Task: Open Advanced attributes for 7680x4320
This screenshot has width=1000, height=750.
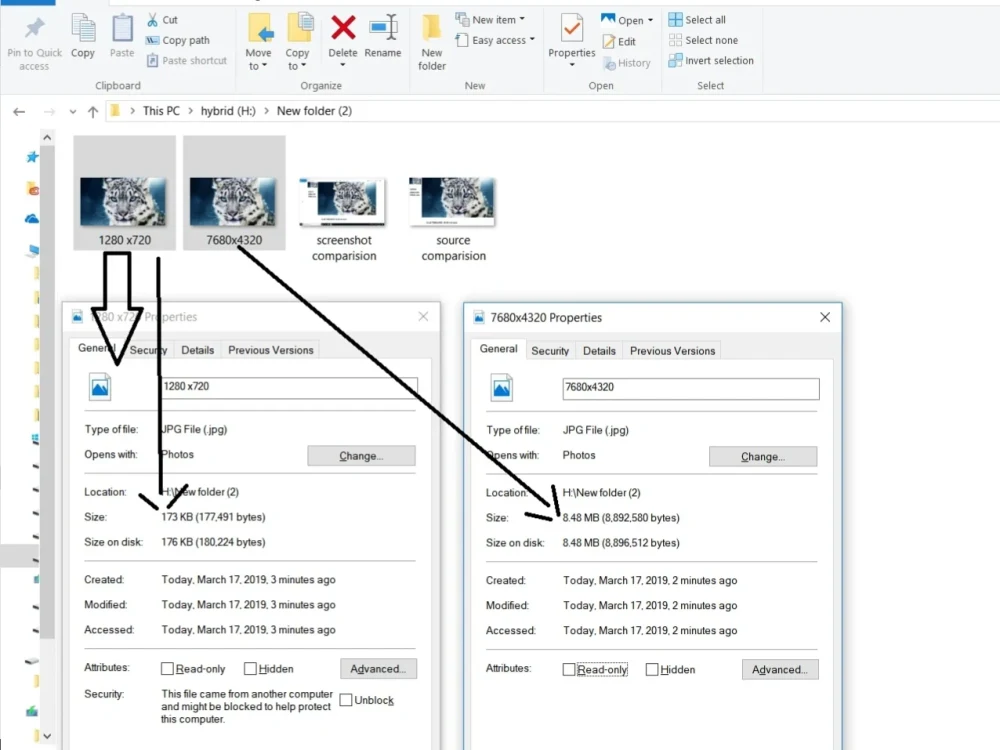Action: (x=779, y=669)
